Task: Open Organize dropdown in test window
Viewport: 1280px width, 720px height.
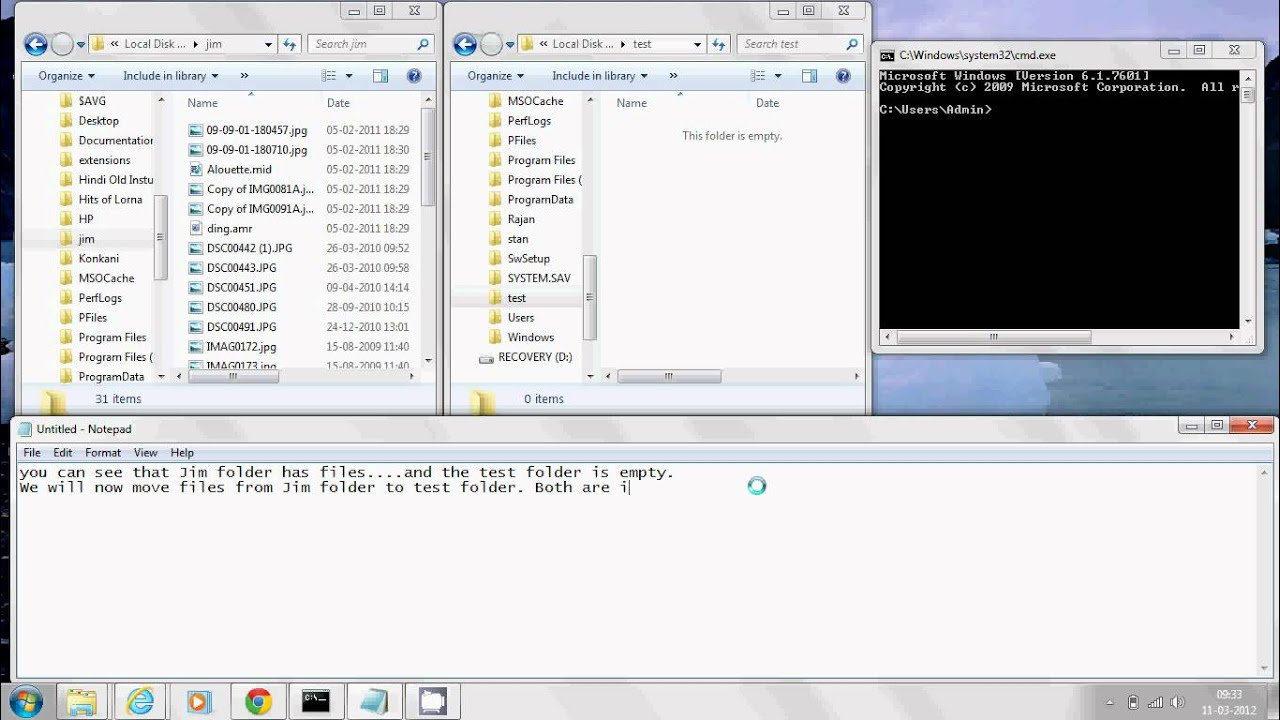Action: coord(495,76)
